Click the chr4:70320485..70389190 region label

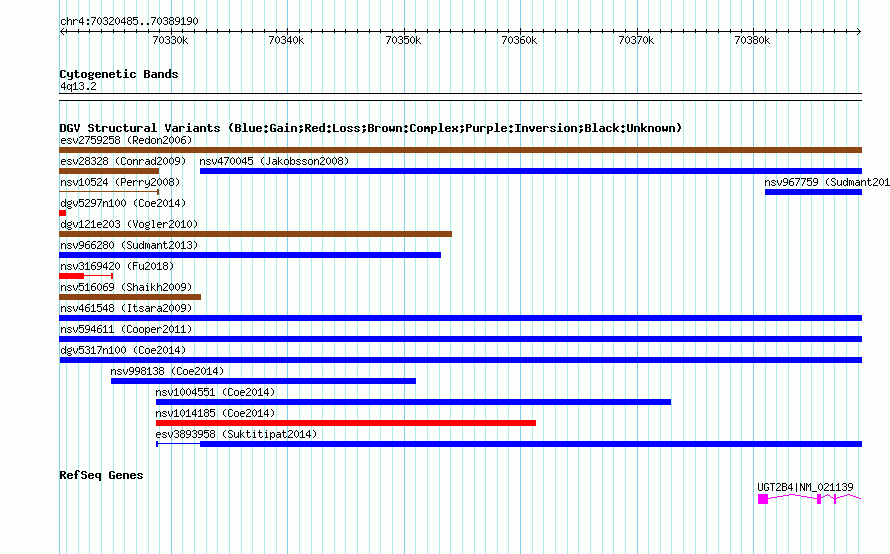click(129, 21)
